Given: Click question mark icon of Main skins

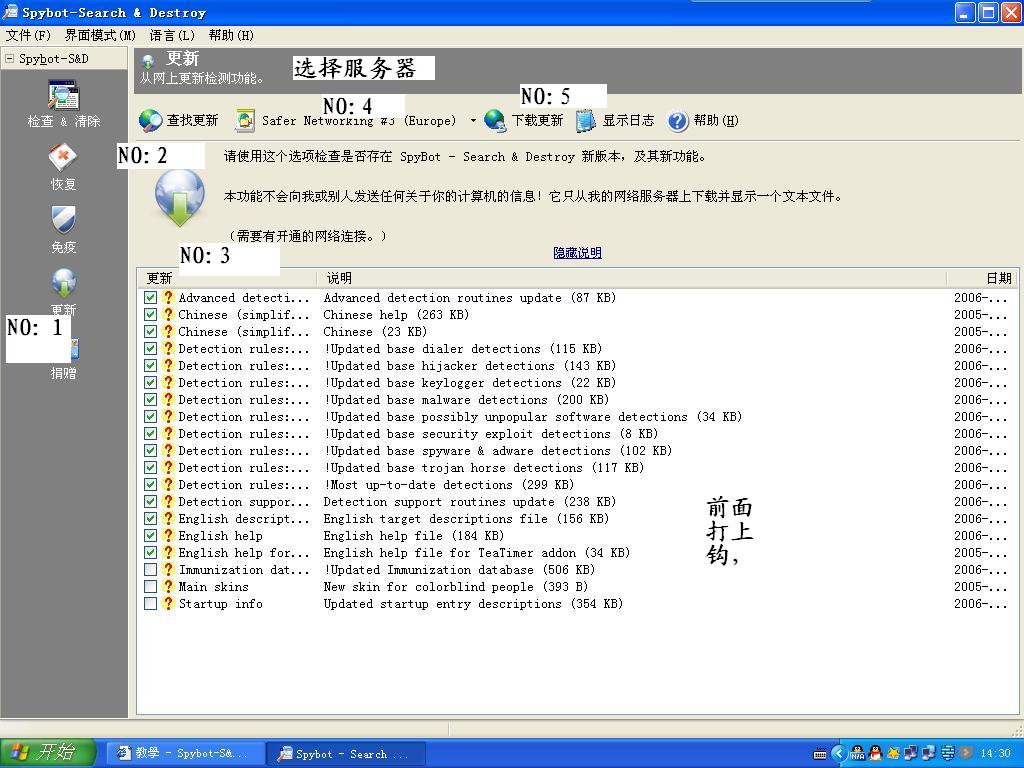Looking at the screenshot, I should (x=168, y=586).
